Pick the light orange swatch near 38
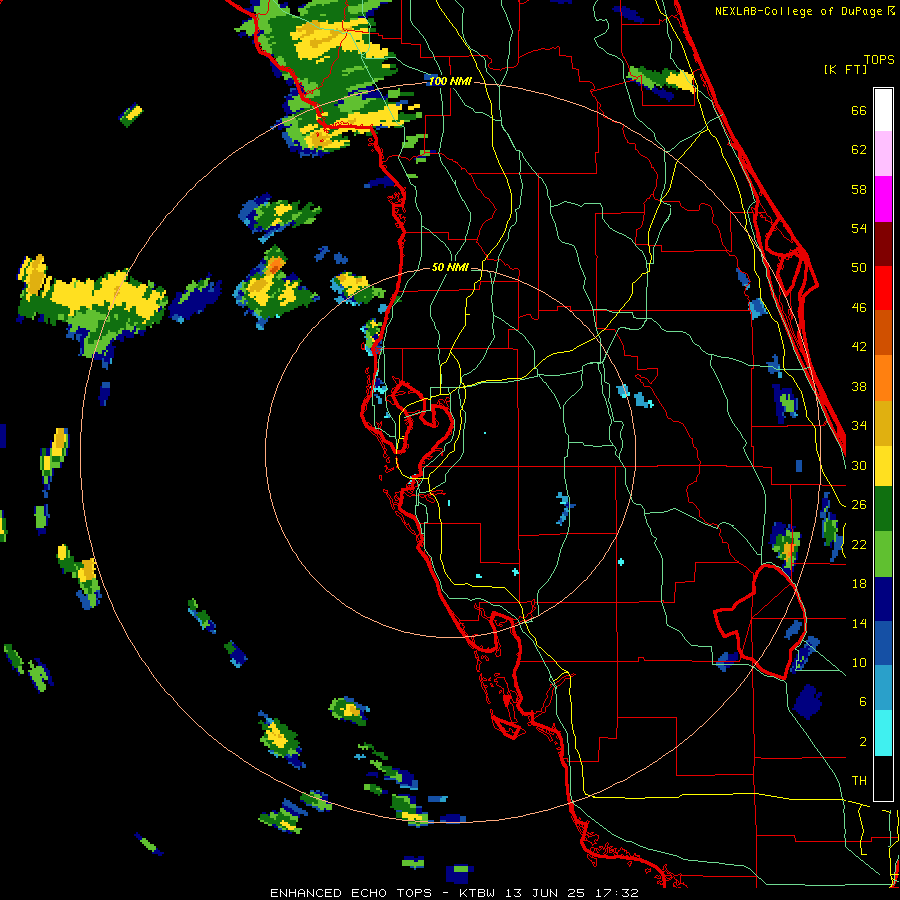 click(883, 378)
